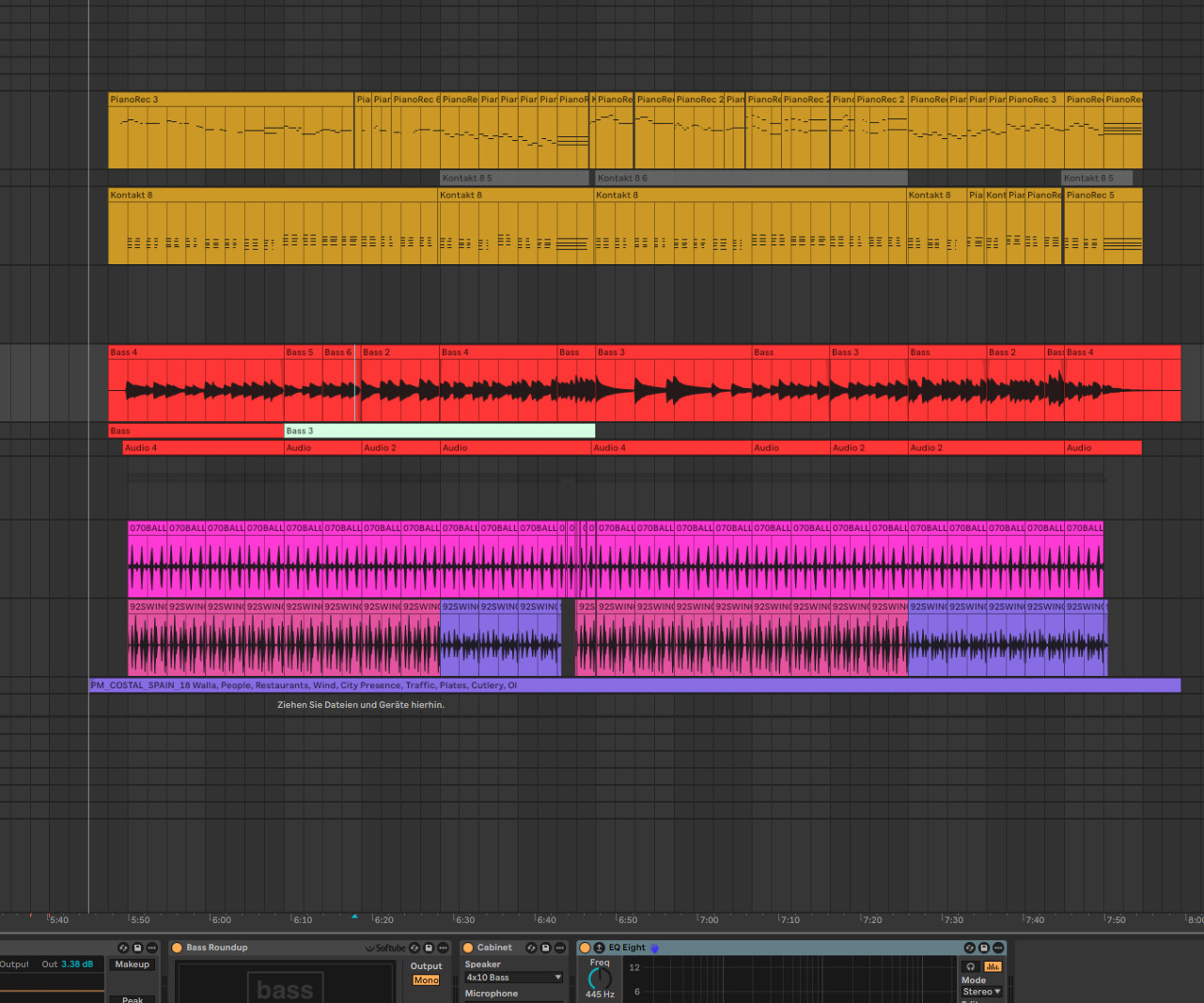Open Bass Roundup device options menu icon
The image size is (1204, 1003).
(443, 948)
